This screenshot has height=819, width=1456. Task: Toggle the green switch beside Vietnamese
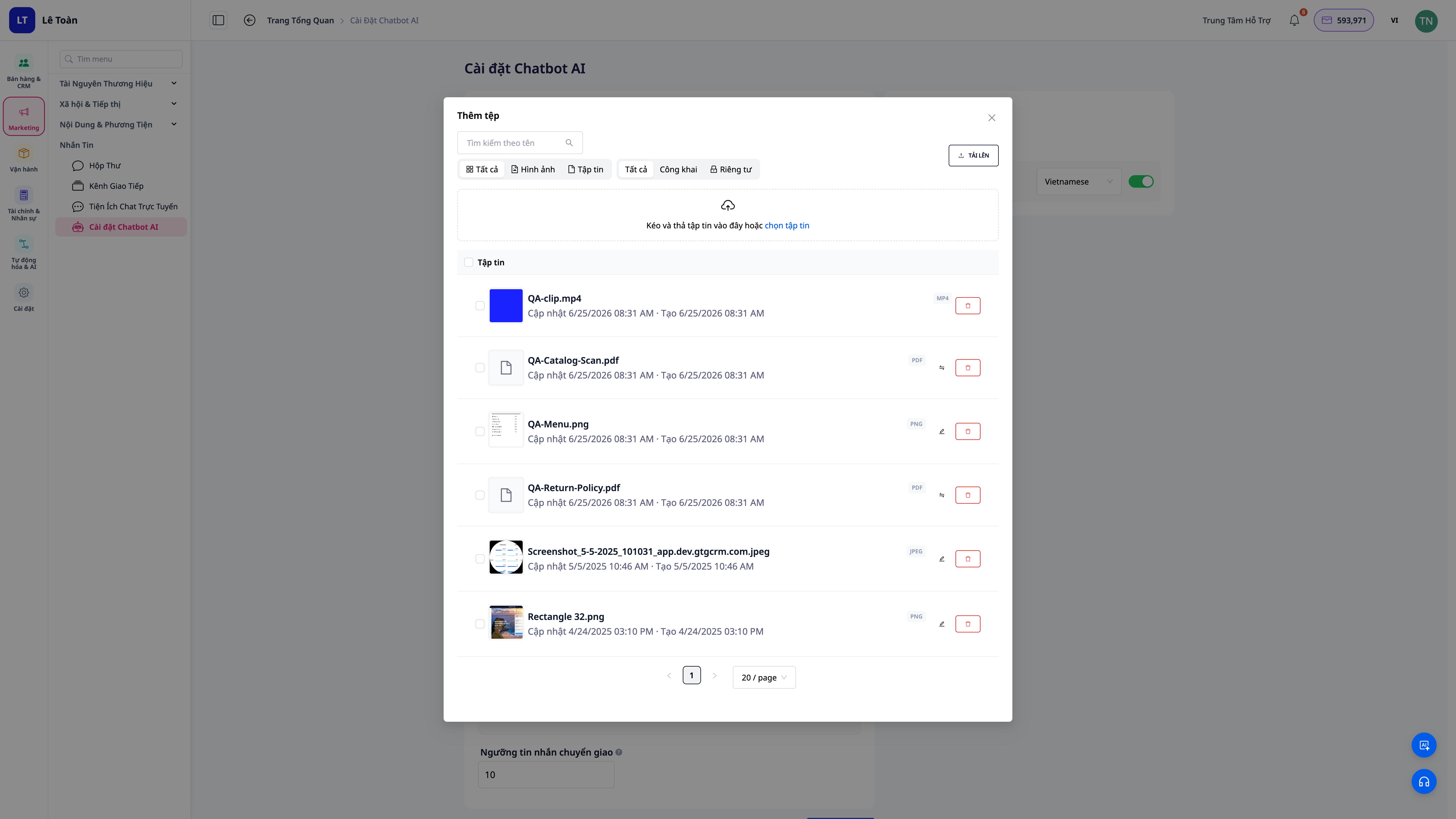(1141, 181)
